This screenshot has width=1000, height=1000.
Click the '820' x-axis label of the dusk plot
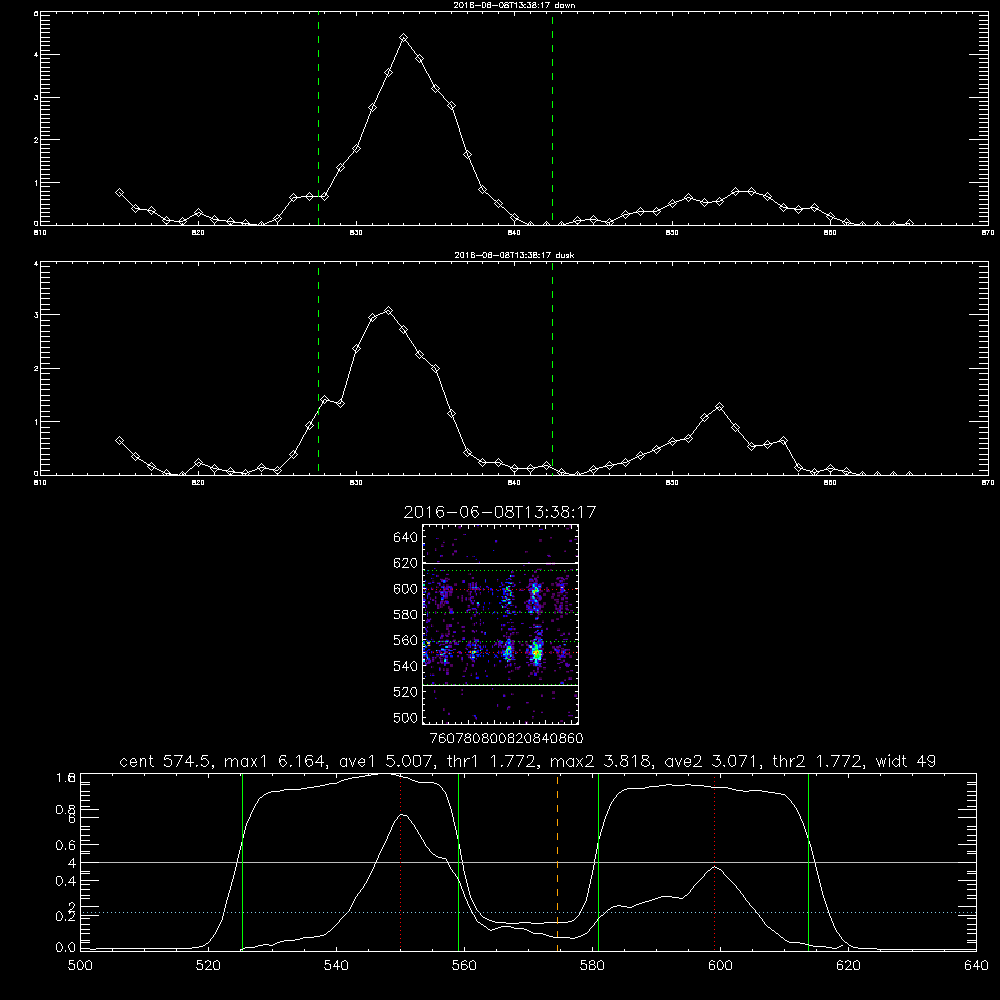[x=198, y=483]
